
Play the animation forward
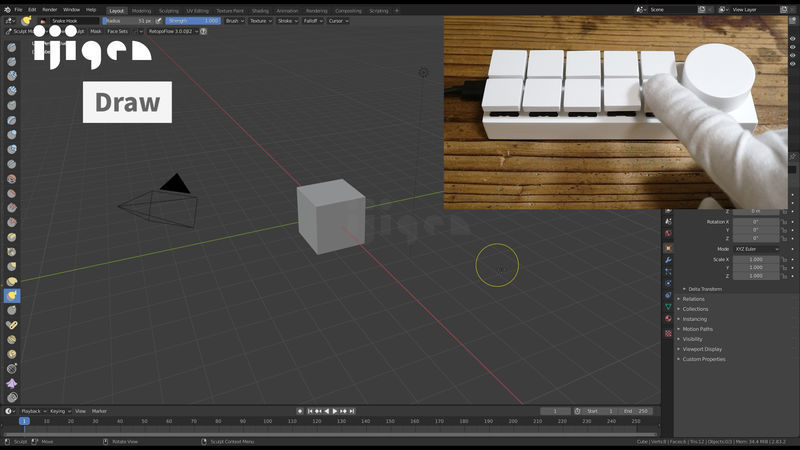point(335,411)
